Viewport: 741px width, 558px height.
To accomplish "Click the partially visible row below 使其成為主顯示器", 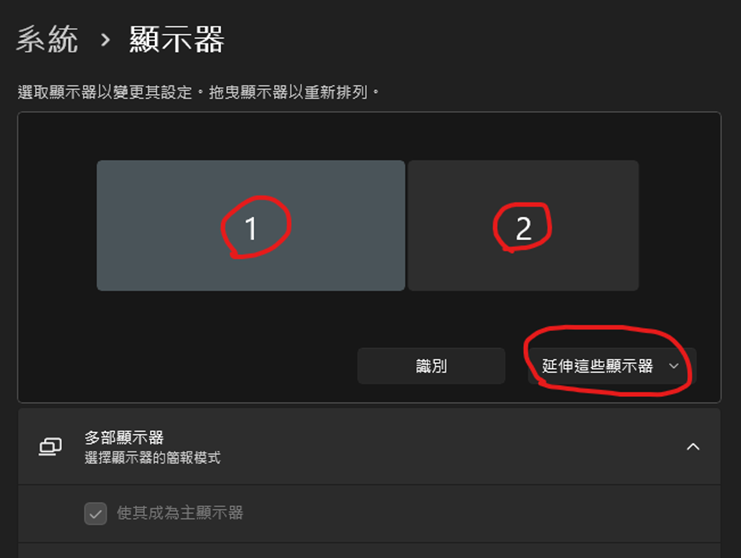I will tap(369, 550).
